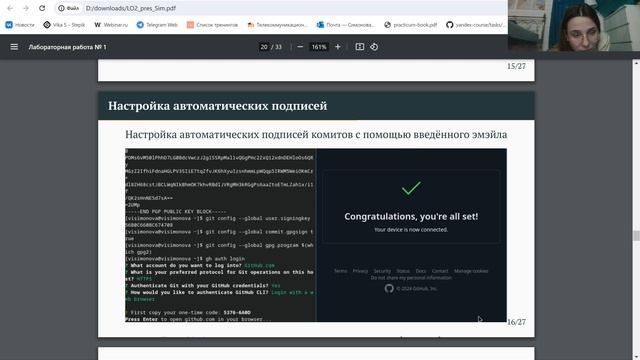Image resolution: width=640 pixels, height=360 pixels.
Task: Click the page number field showing 20
Action: point(264,47)
